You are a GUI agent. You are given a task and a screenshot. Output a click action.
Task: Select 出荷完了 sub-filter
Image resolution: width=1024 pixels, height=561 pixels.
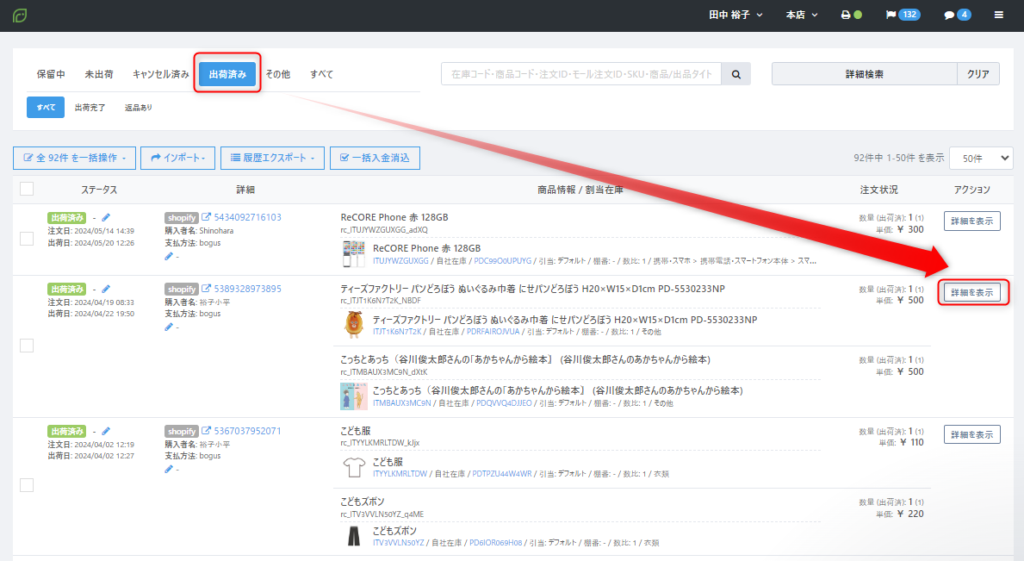click(x=90, y=108)
